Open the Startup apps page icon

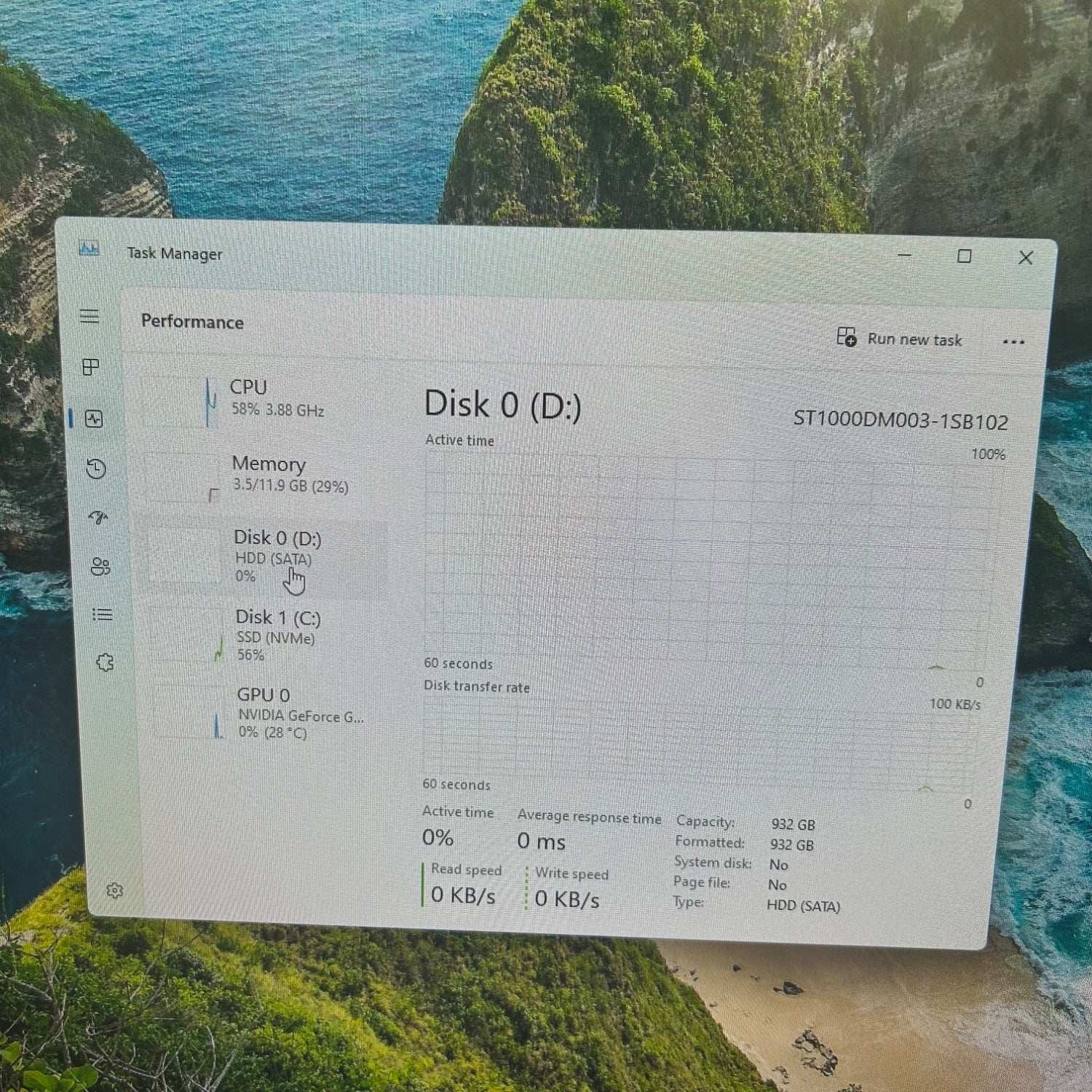(98, 518)
